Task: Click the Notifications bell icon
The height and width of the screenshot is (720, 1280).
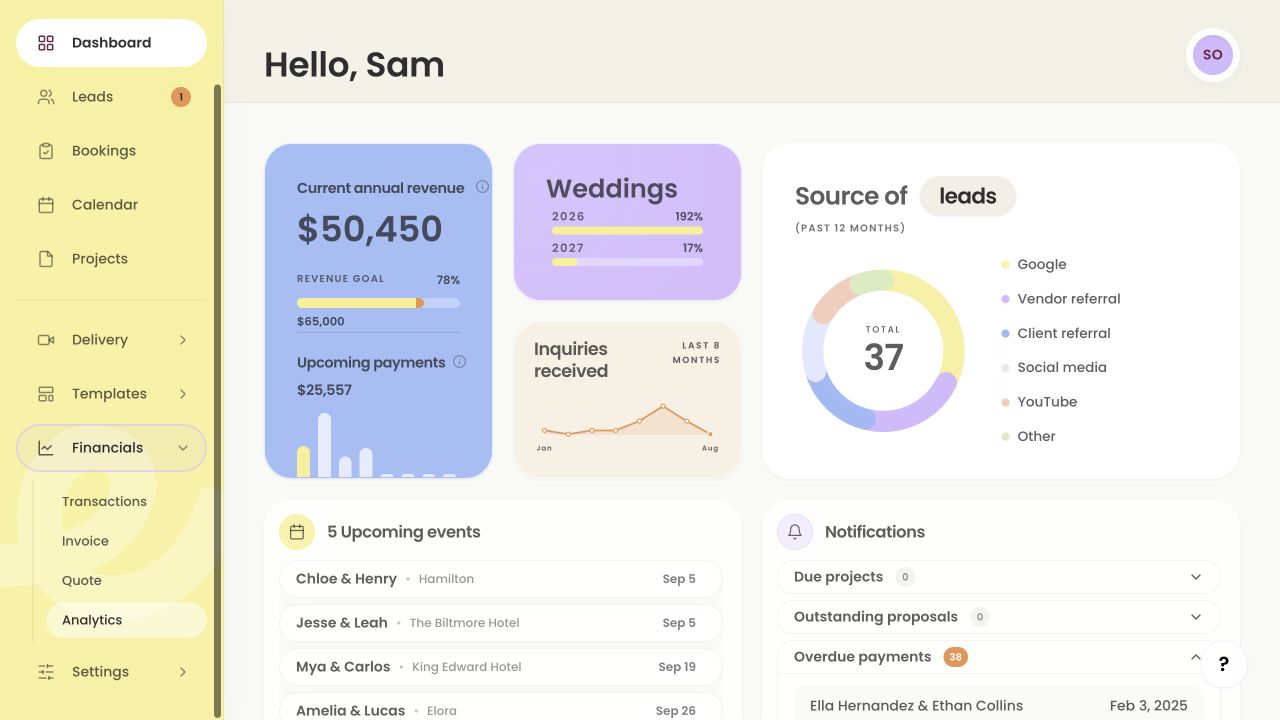Action: [795, 532]
